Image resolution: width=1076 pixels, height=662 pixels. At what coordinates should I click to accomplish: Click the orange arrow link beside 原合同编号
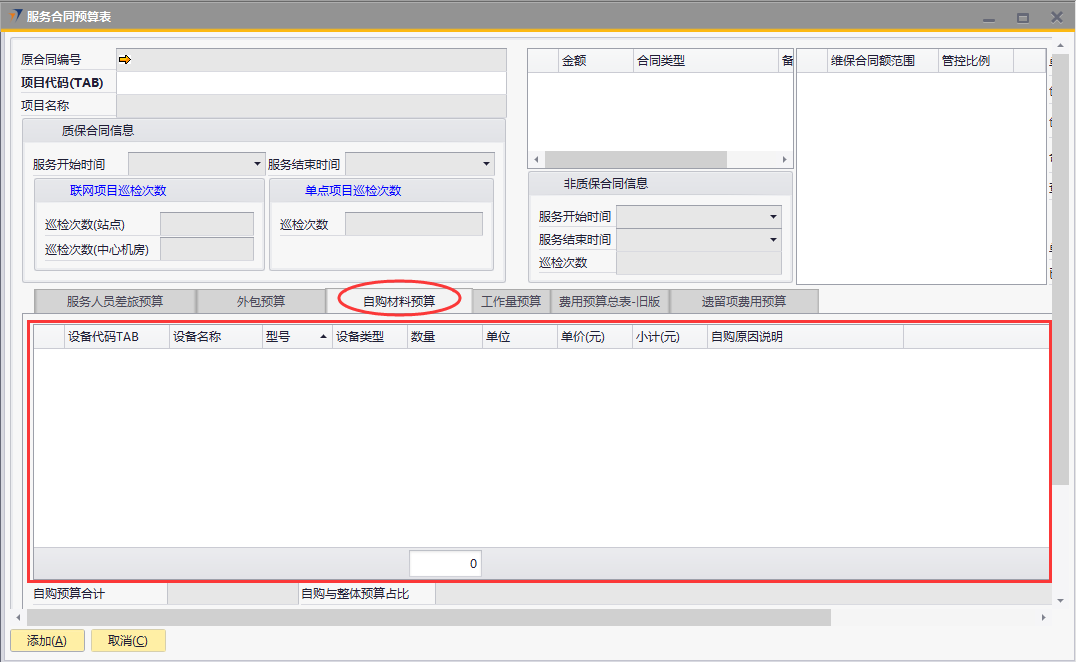[x=125, y=60]
